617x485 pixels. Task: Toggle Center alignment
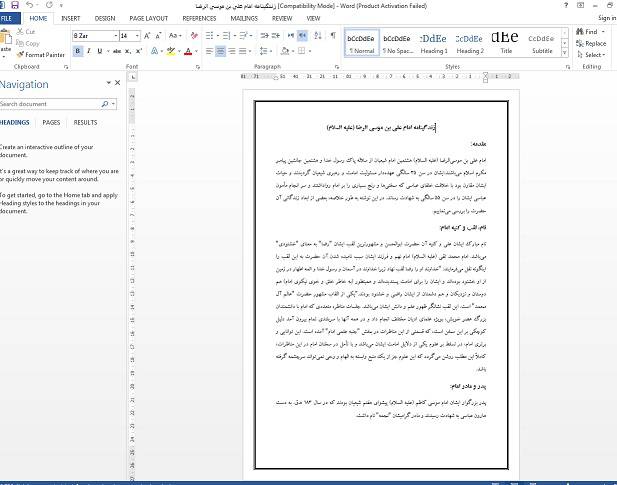click(x=220, y=51)
